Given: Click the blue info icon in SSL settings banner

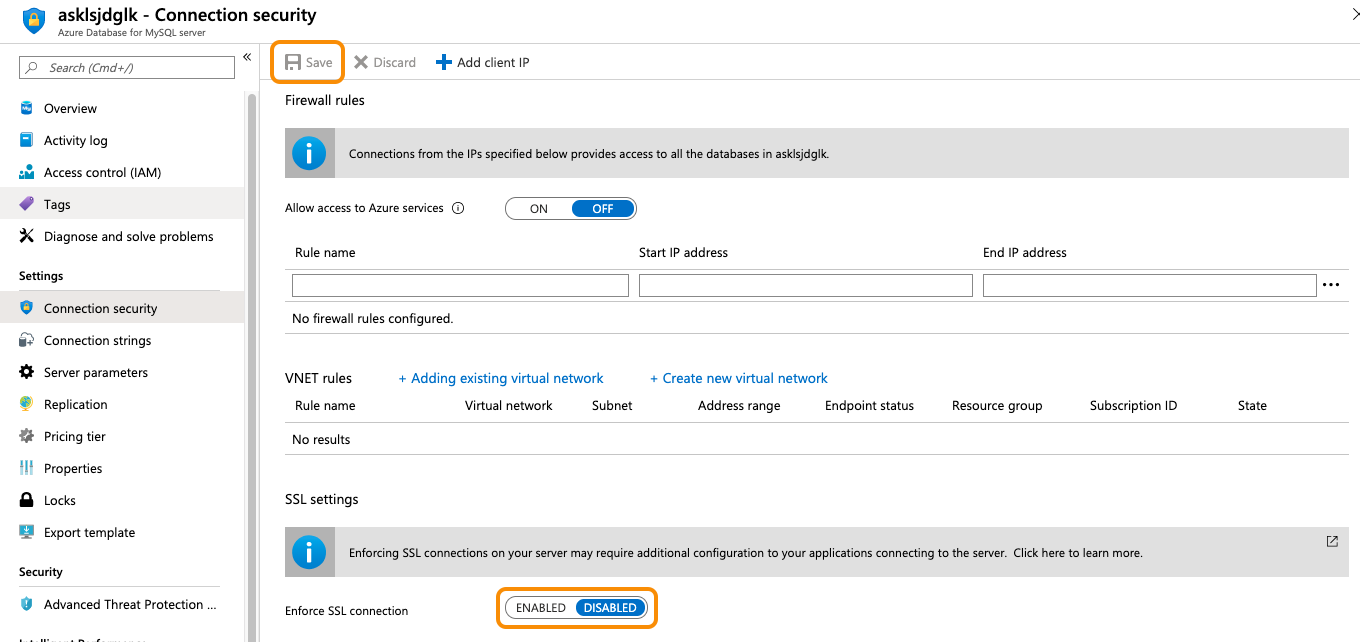Looking at the screenshot, I should tap(309, 552).
